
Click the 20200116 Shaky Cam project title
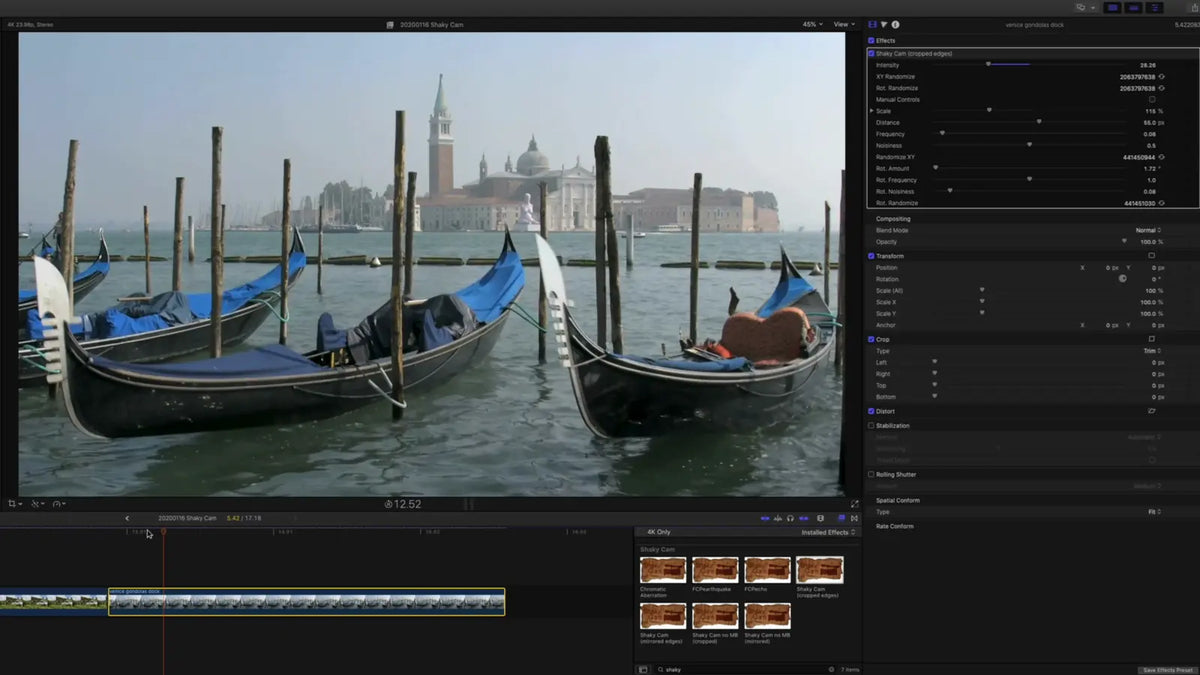430,24
